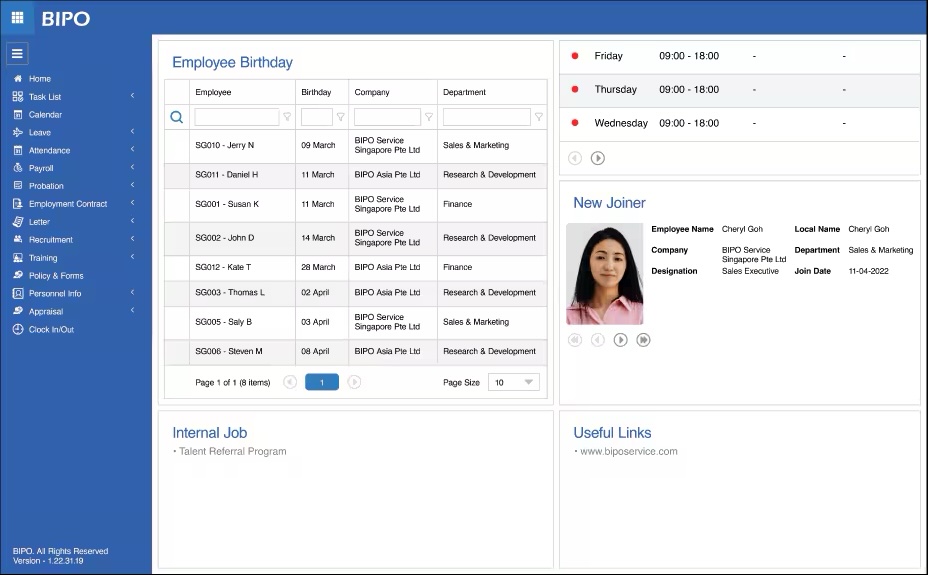Click the Birthday column filter funnel icon
This screenshot has height=575, width=928.
point(340,117)
